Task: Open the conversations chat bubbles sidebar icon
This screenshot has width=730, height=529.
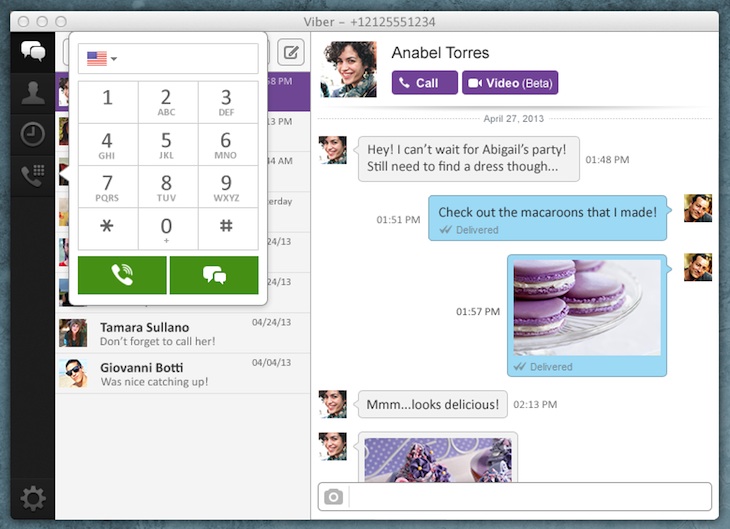Action: (x=33, y=51)
